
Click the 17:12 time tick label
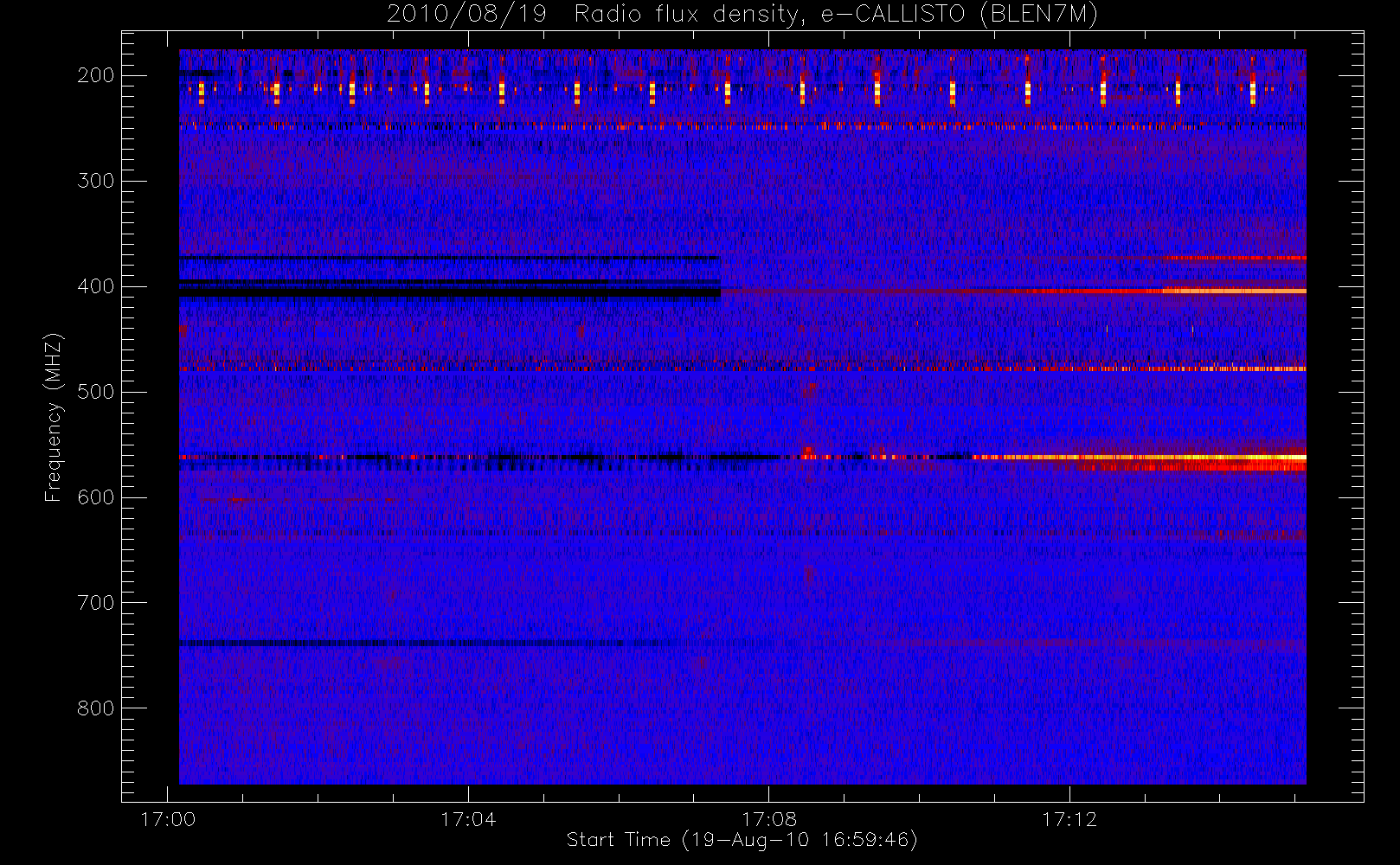pyautogui.click(x=1069, y=819)
